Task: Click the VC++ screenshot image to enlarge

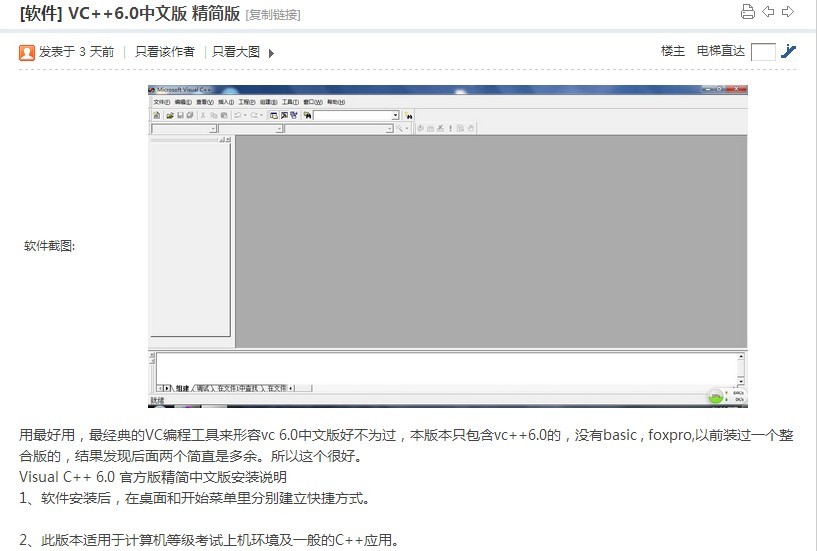Action: point(448,246)
